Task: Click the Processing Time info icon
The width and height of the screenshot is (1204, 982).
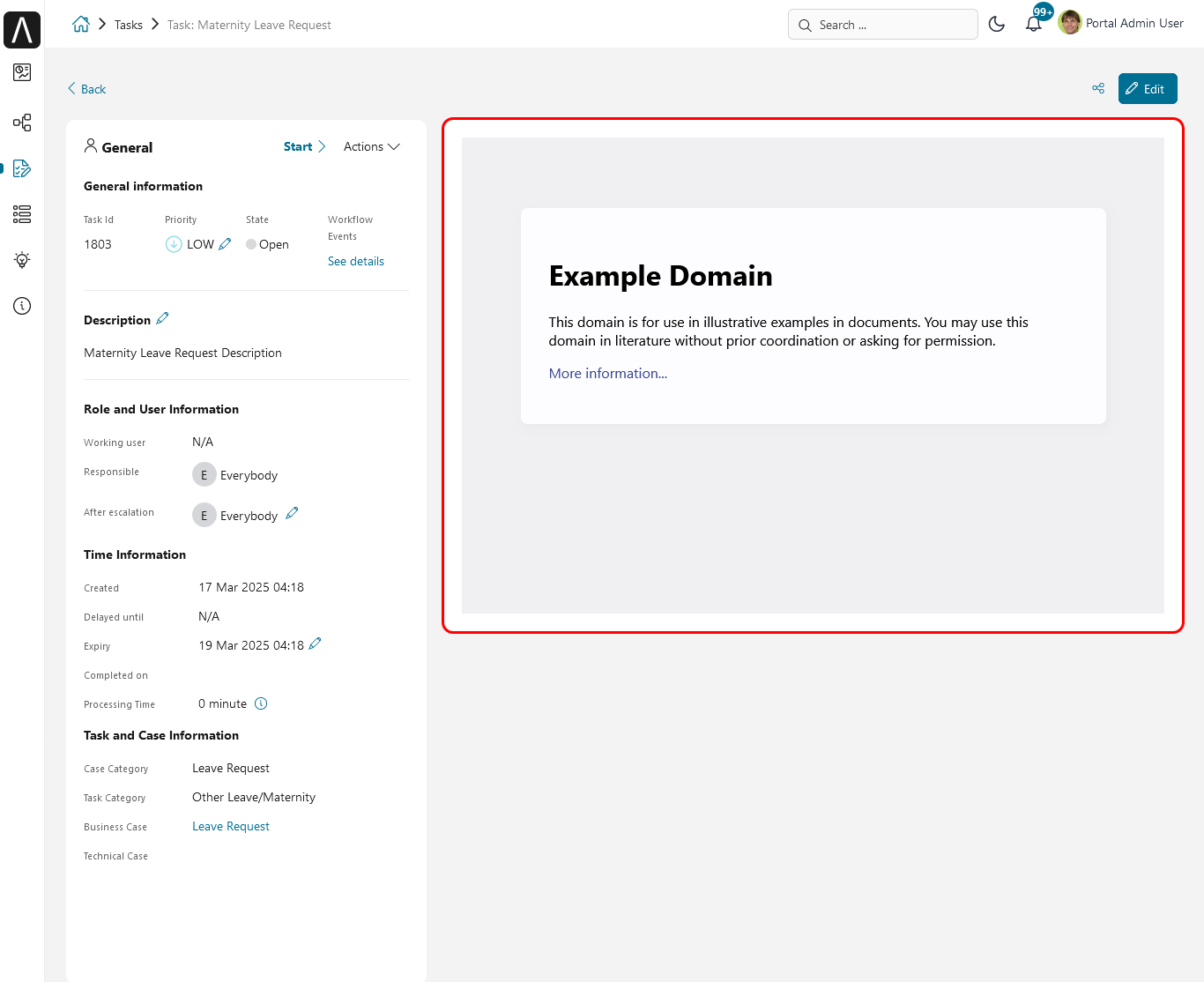Action: click(x=261, y=703)
